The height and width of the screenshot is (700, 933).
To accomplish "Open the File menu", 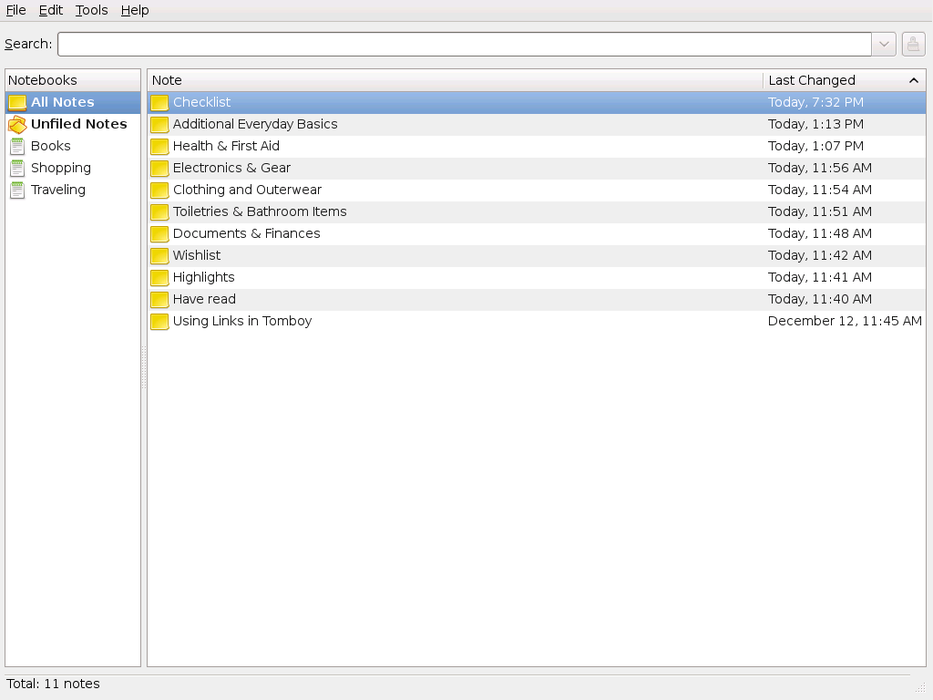I will (16, 10).
